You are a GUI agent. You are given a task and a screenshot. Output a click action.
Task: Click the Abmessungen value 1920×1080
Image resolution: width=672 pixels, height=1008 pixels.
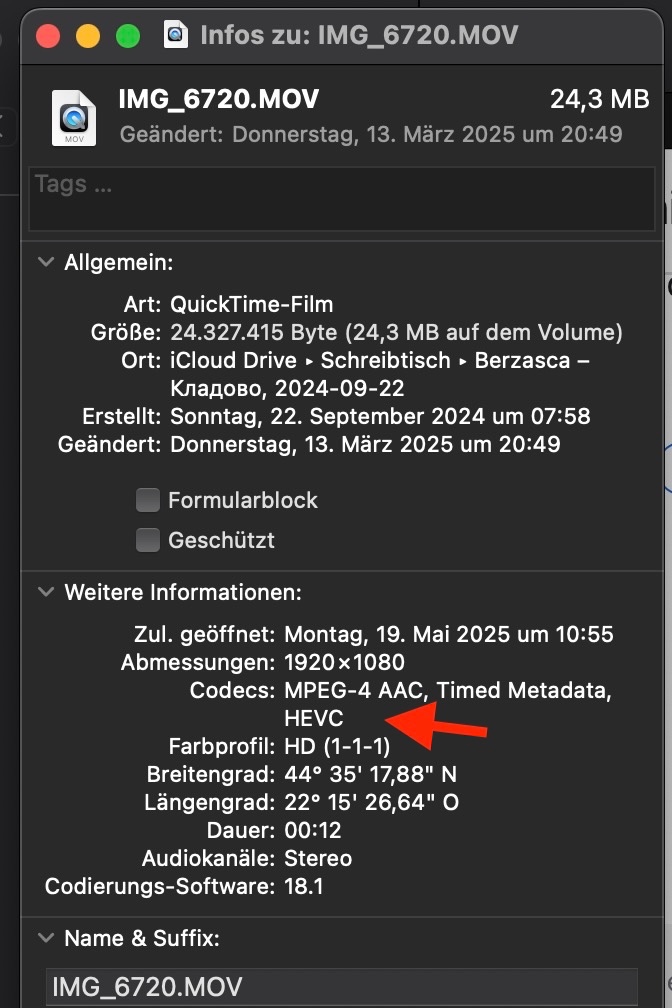tap(344, 662)
